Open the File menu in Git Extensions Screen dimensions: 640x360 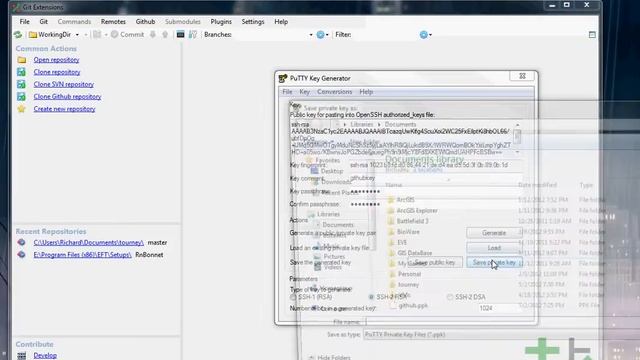tap(24, 22)
